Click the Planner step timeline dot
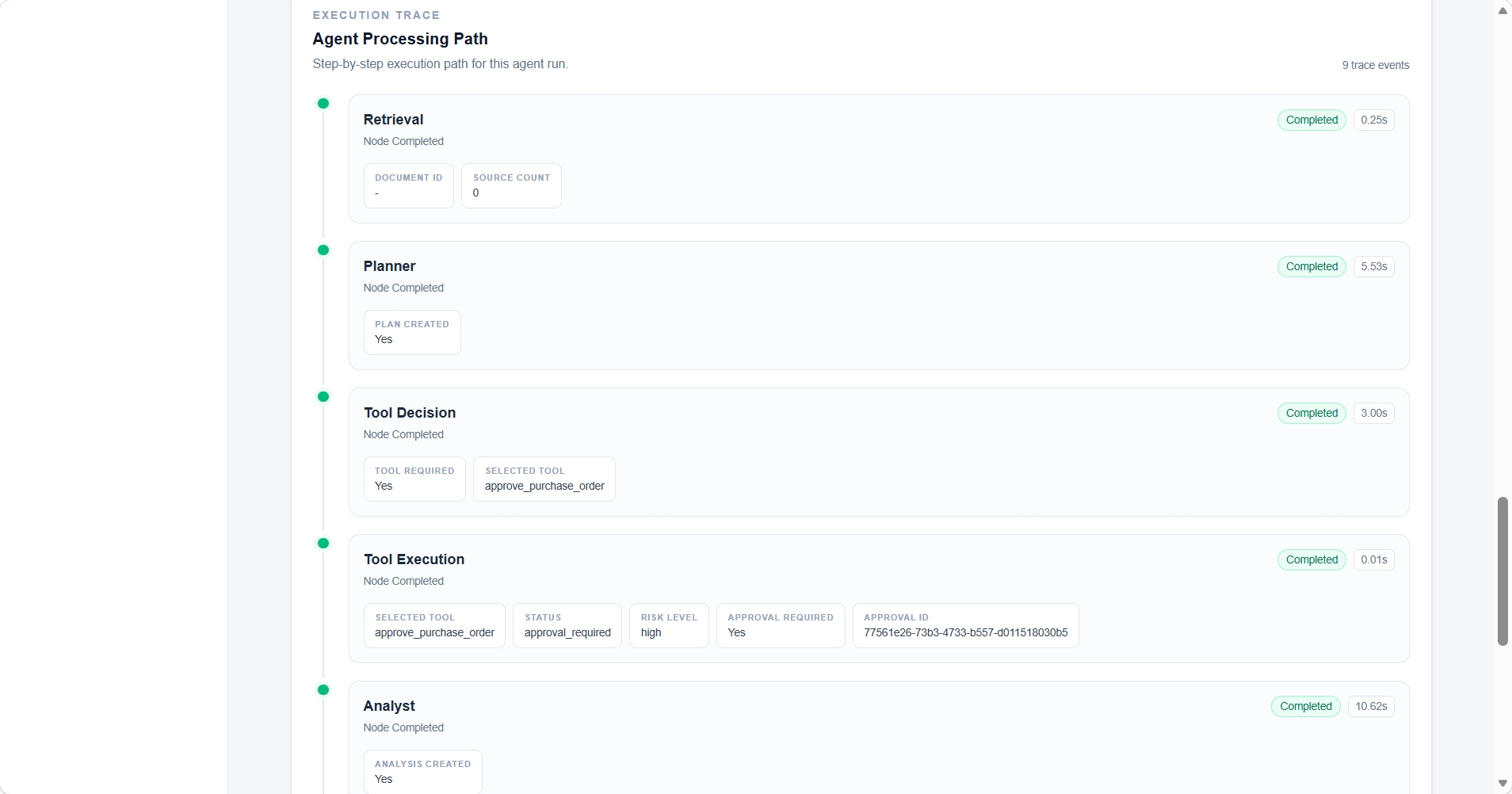 click(323, 250)
